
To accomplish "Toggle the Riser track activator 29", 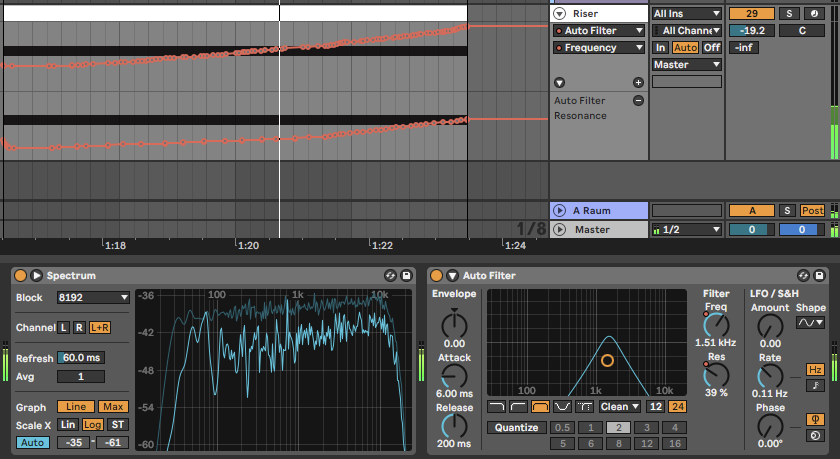I will (752, 13).
